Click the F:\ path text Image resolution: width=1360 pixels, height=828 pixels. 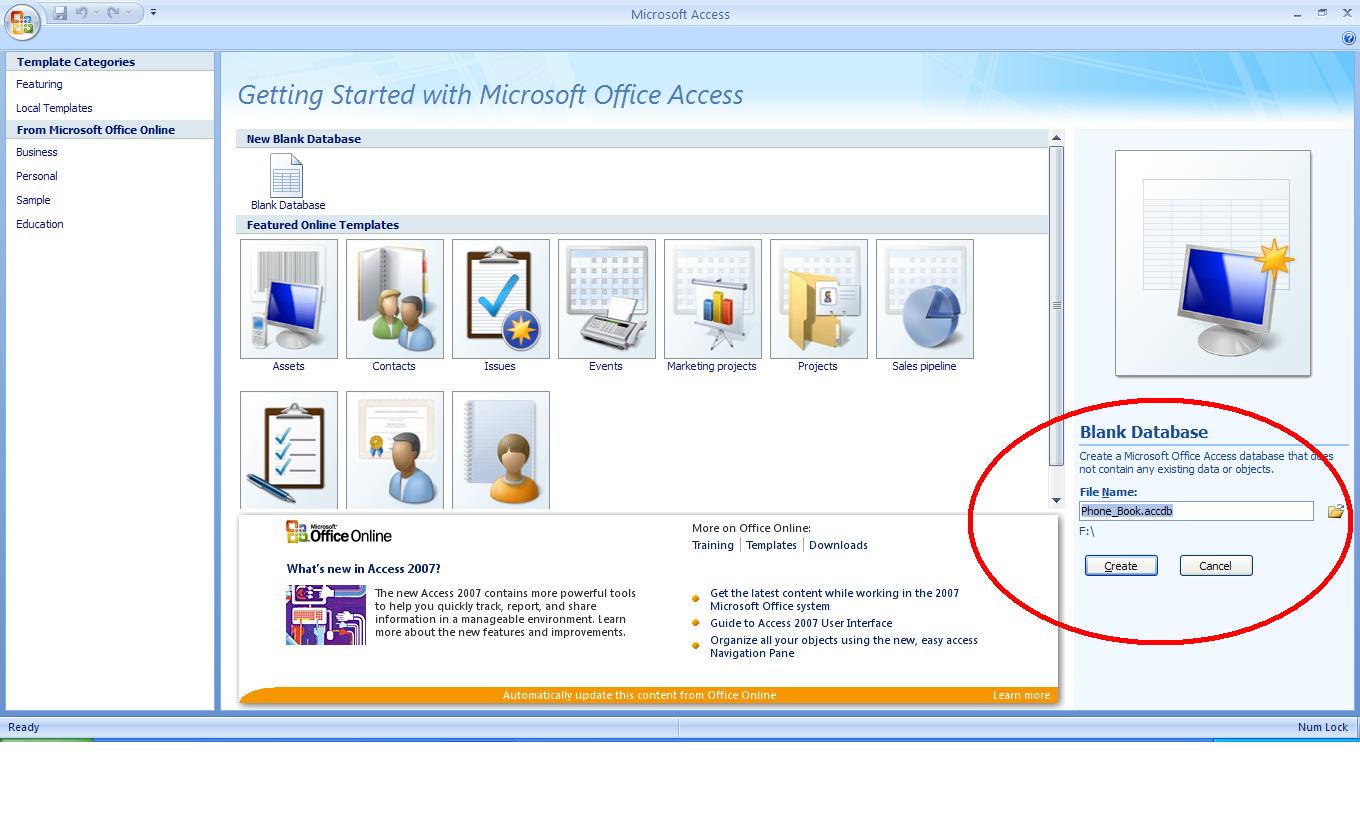coord(1087,532)
